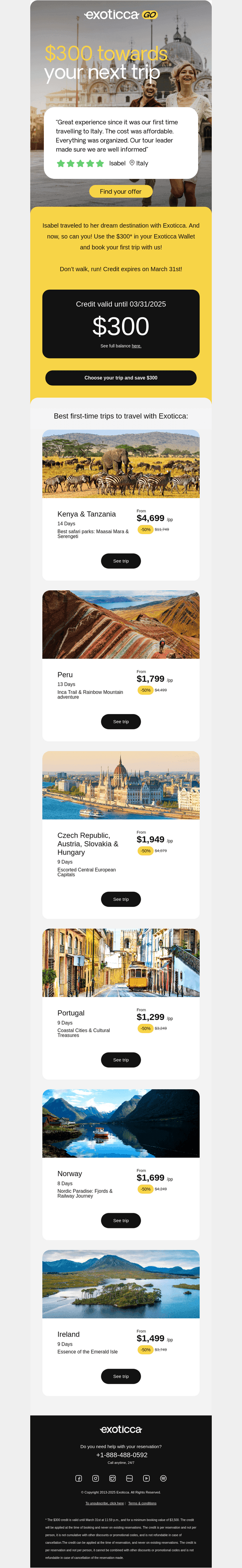Click the Rainbow Mountain Peru photo
The height and width of the screenshot is (1568, 242).
pyautogui.click(x=121, y=624)
